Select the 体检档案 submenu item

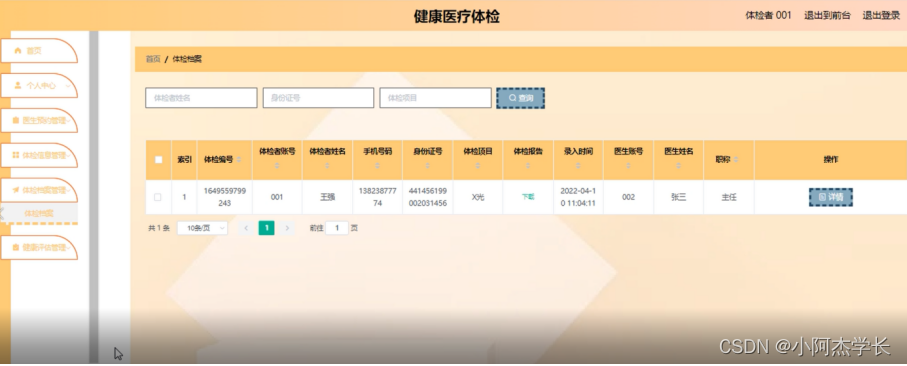tap(39, 213)
